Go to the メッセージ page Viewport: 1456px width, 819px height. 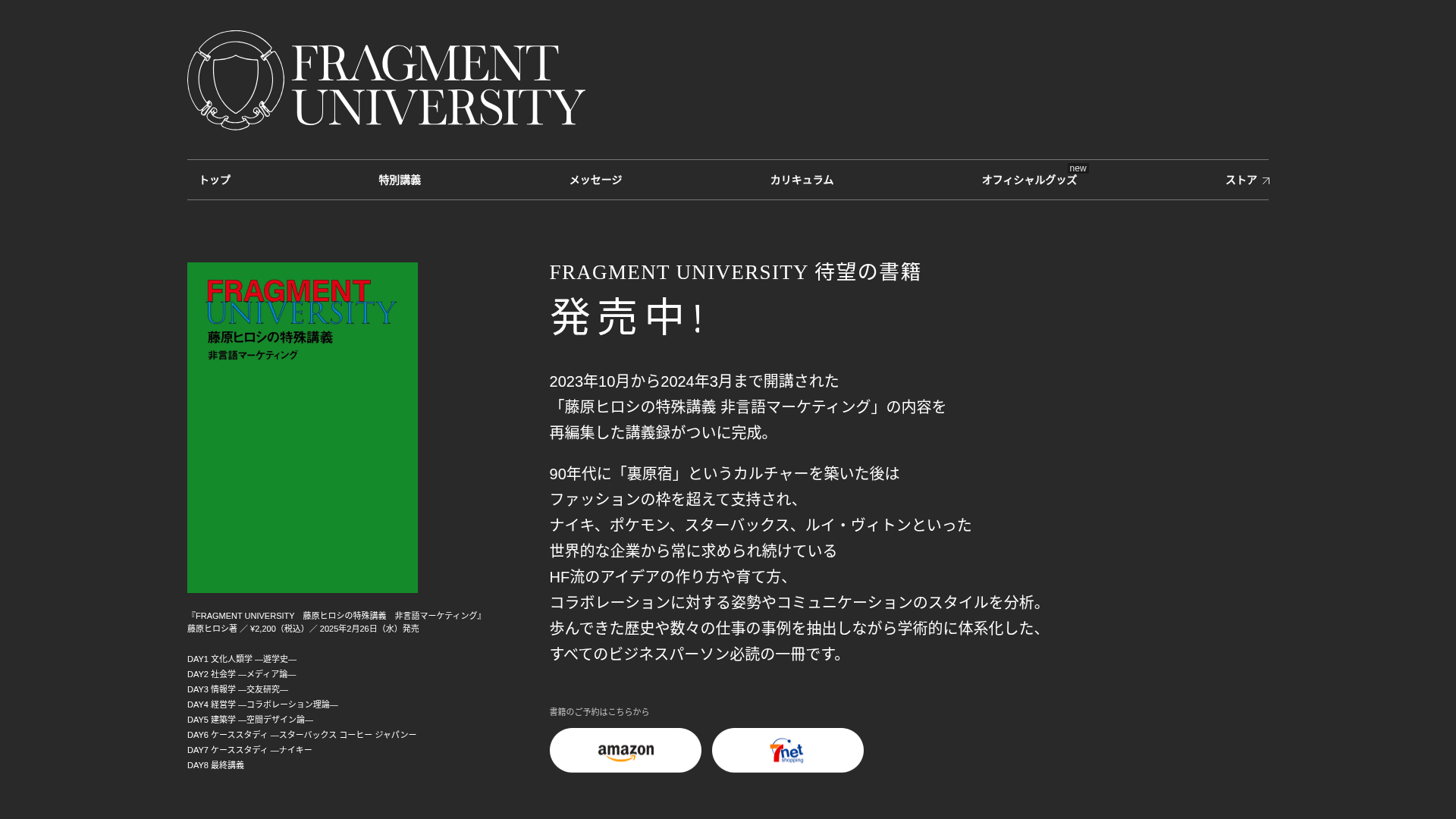coord(595,180)
